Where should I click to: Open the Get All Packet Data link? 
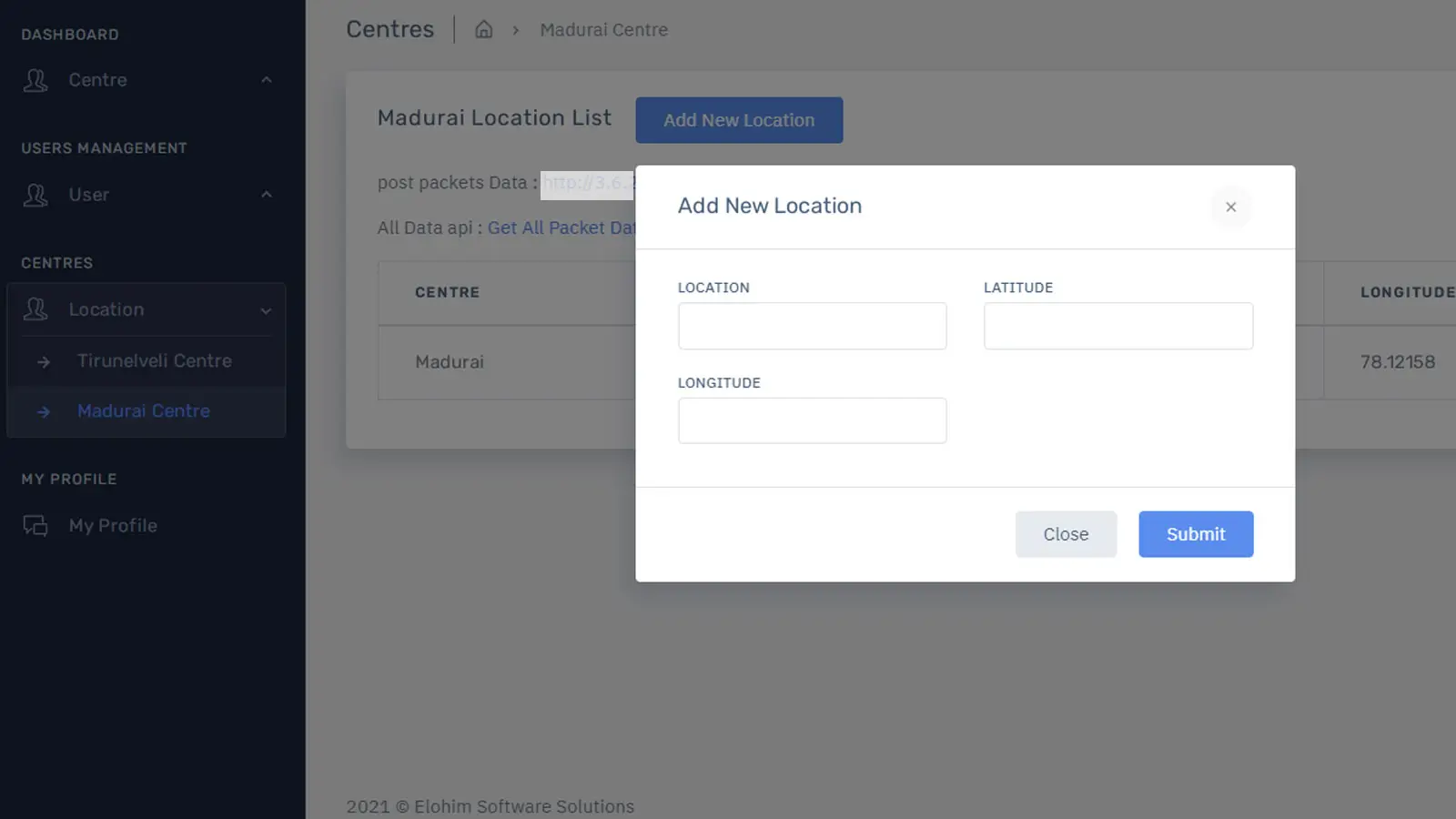(x=561, y=228)
